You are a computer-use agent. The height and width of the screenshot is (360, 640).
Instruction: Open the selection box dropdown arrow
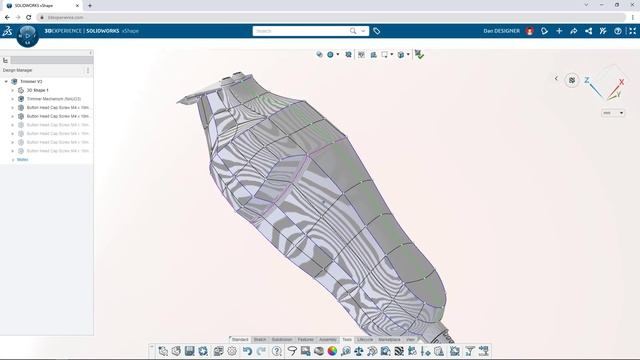pyautogui.click(x=392, y=54)
